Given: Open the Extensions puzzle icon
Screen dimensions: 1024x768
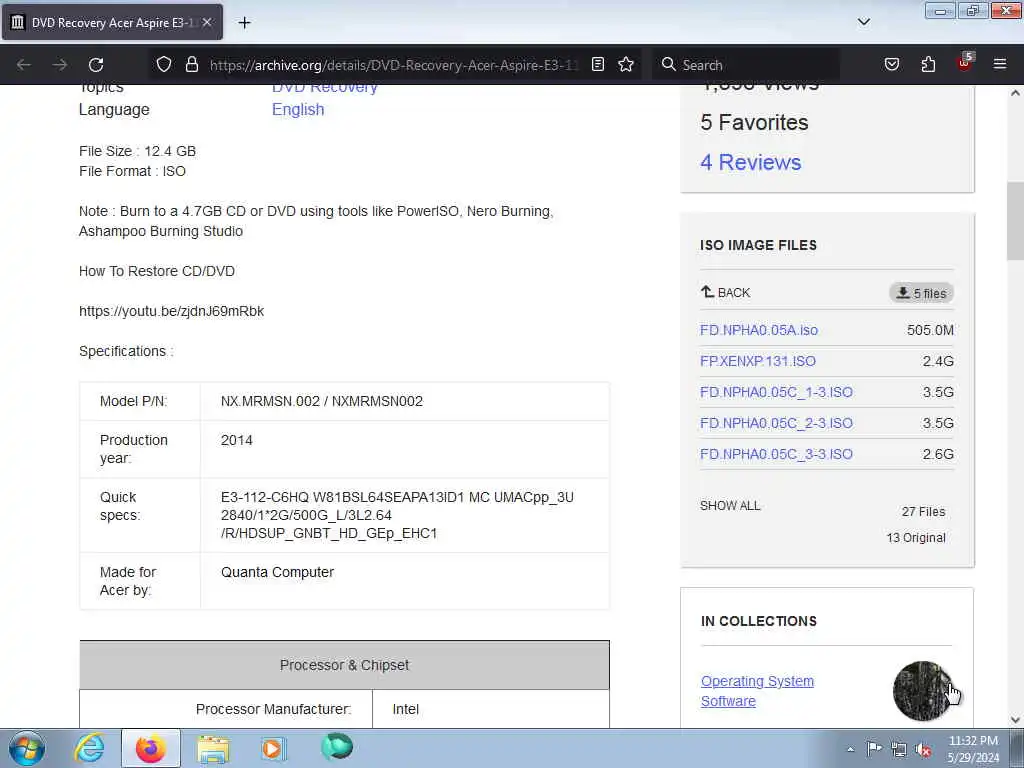Looking at the screenshot, I should [x=928, y=64].
